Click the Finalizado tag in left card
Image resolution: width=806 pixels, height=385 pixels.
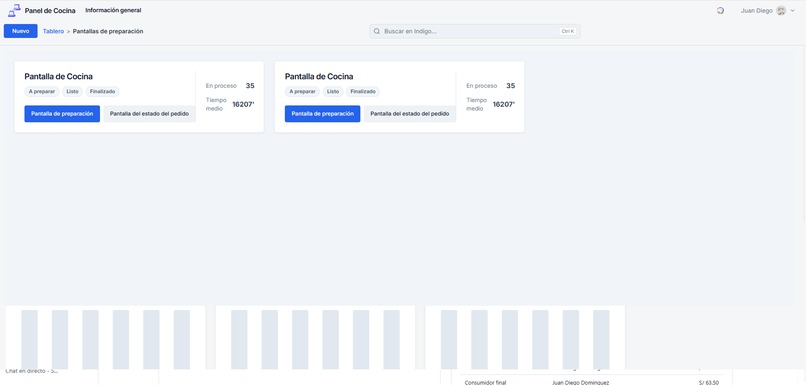(103, 91)
